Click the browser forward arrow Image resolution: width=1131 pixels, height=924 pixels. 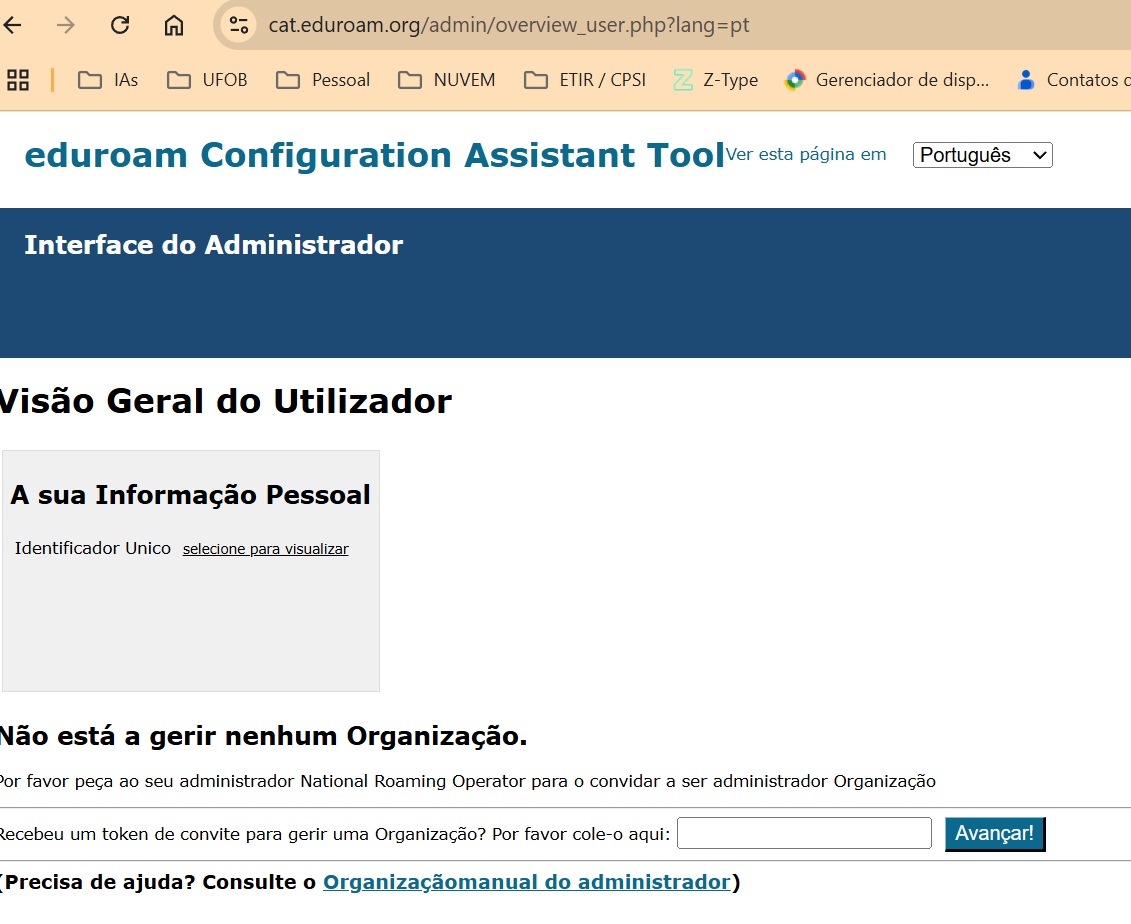(x=66, y=25)
